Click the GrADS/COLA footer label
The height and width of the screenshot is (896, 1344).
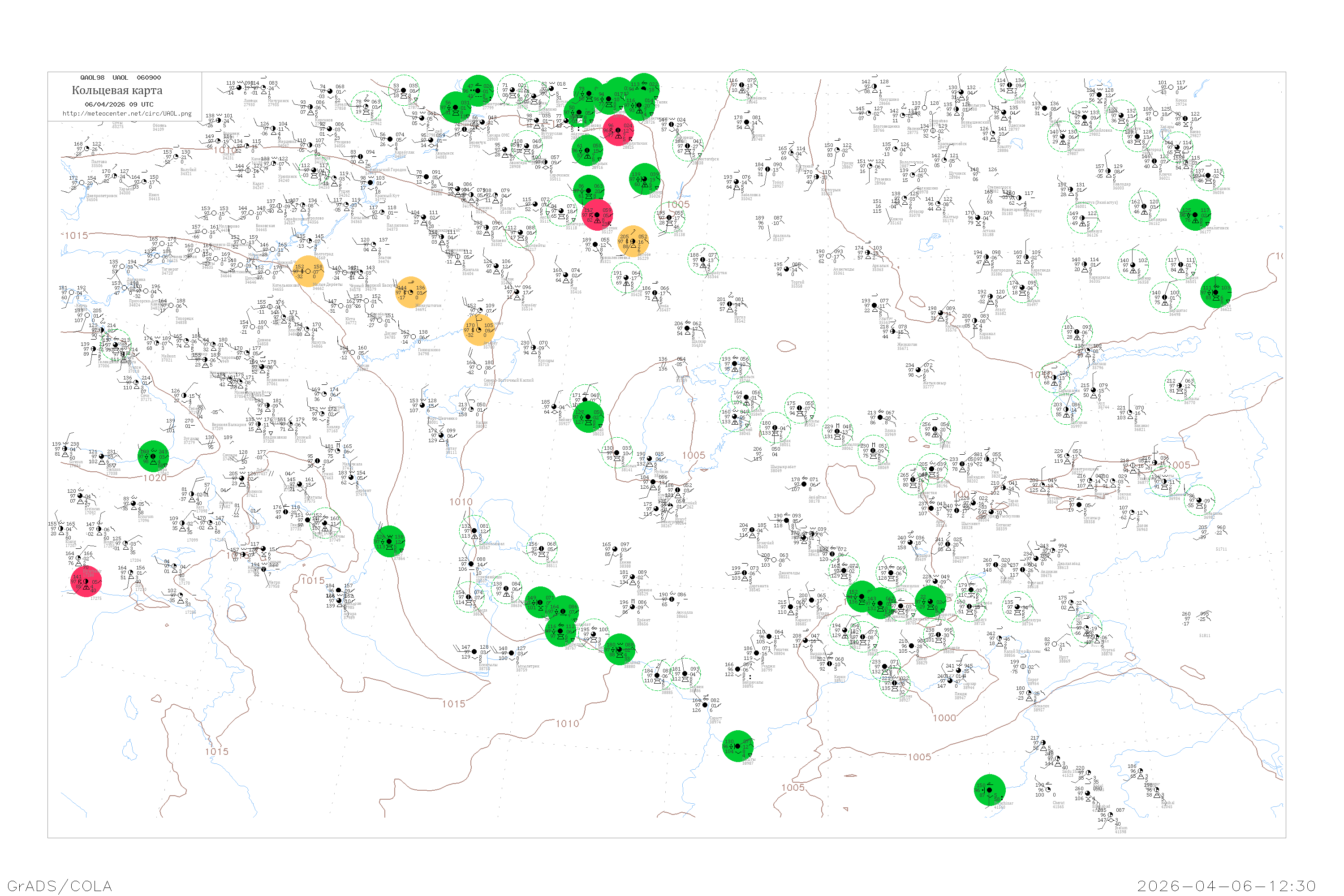click(60, 886)
